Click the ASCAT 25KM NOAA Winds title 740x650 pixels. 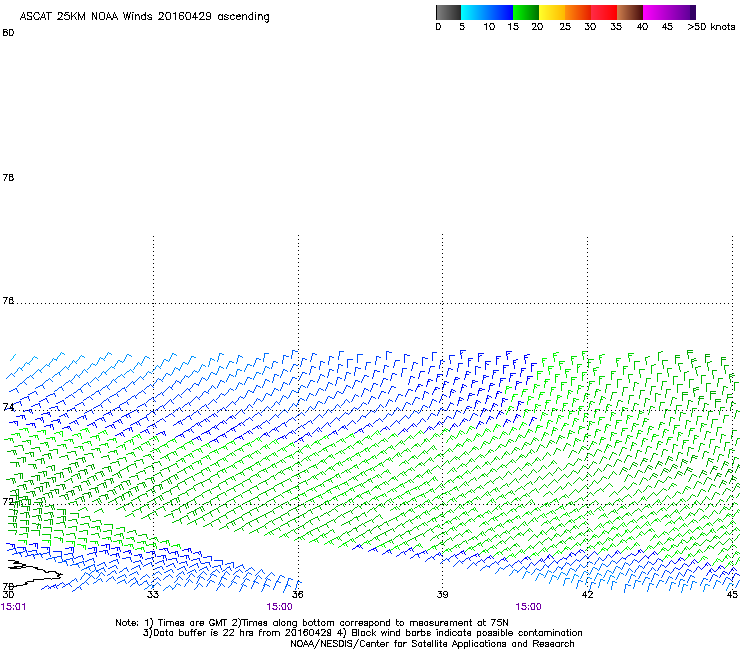point(144,17)
